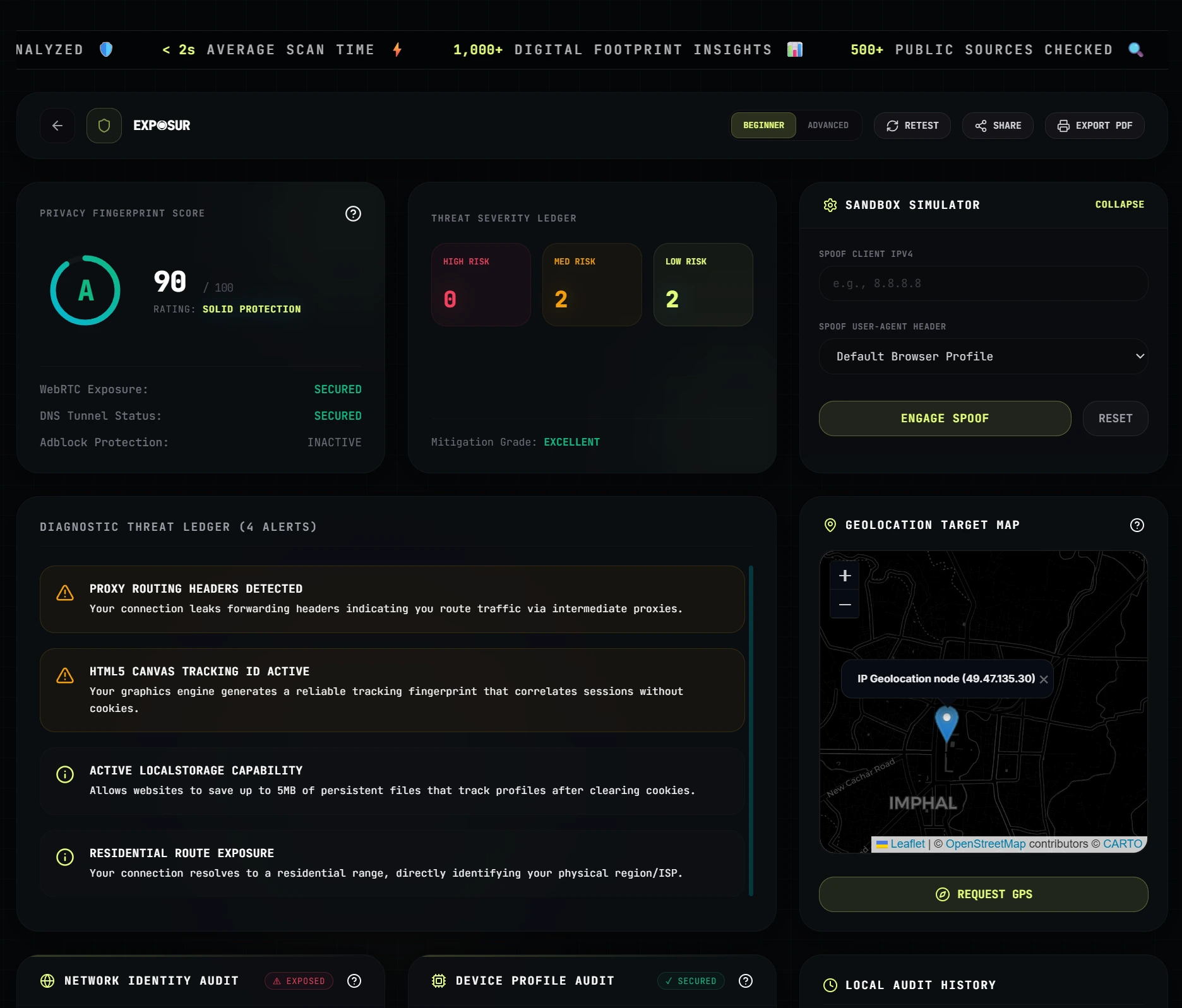Screen dimensions: 1182x1008
Task: Click the Local Audit History clock icon
Action: point(830,985)
